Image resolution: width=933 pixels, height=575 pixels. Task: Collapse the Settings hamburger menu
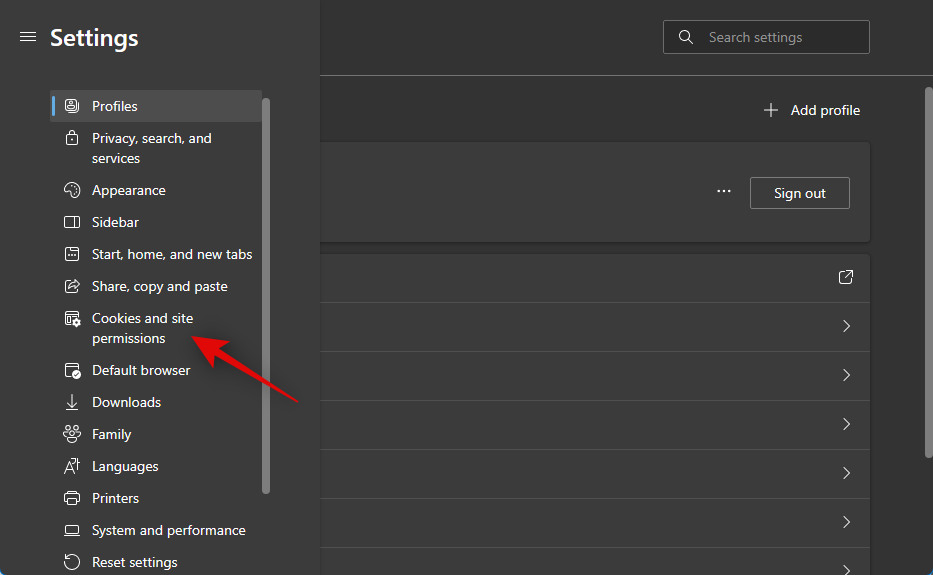click(28, 37)
